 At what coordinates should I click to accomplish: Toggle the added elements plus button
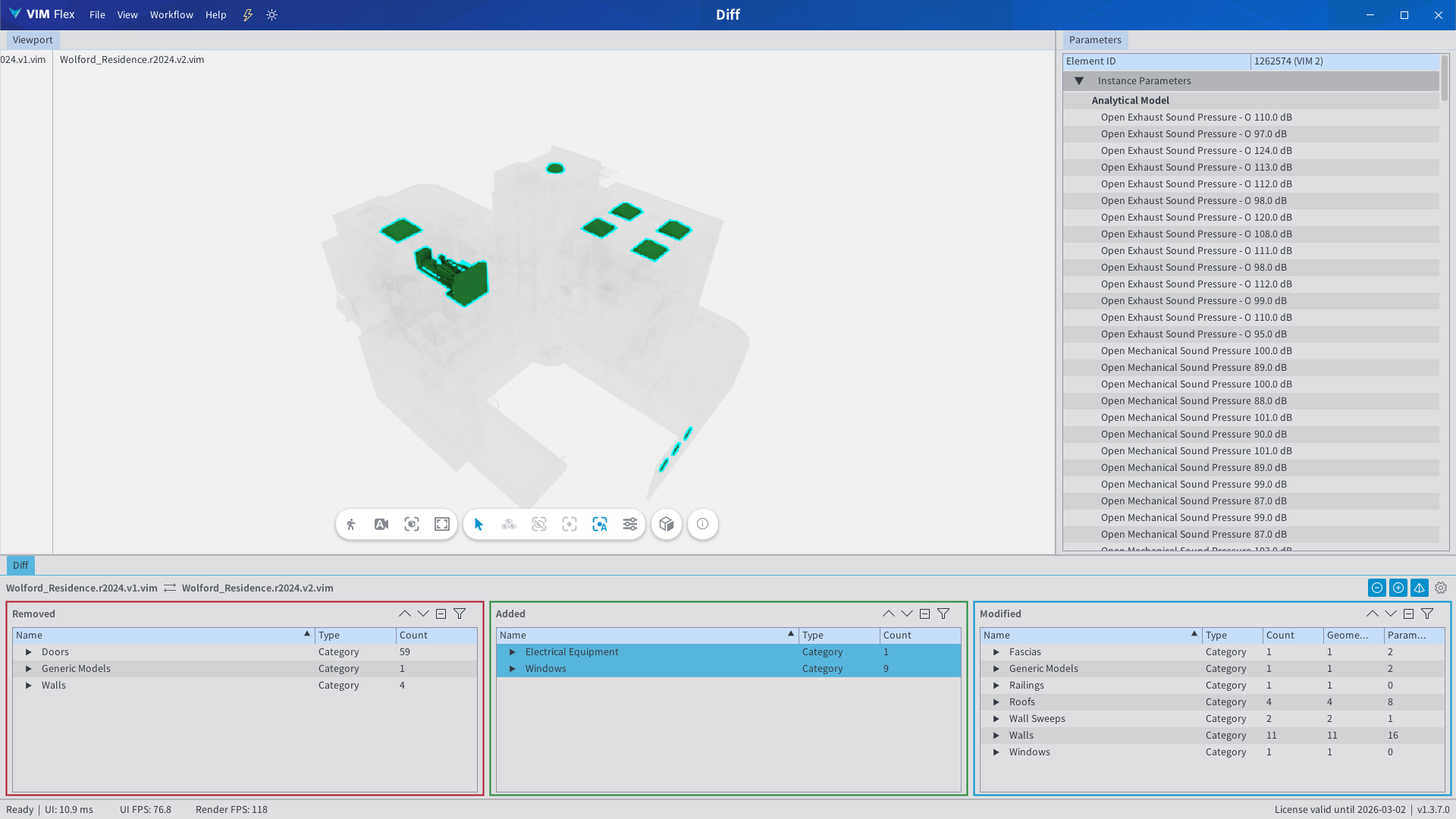point(1398,588)
